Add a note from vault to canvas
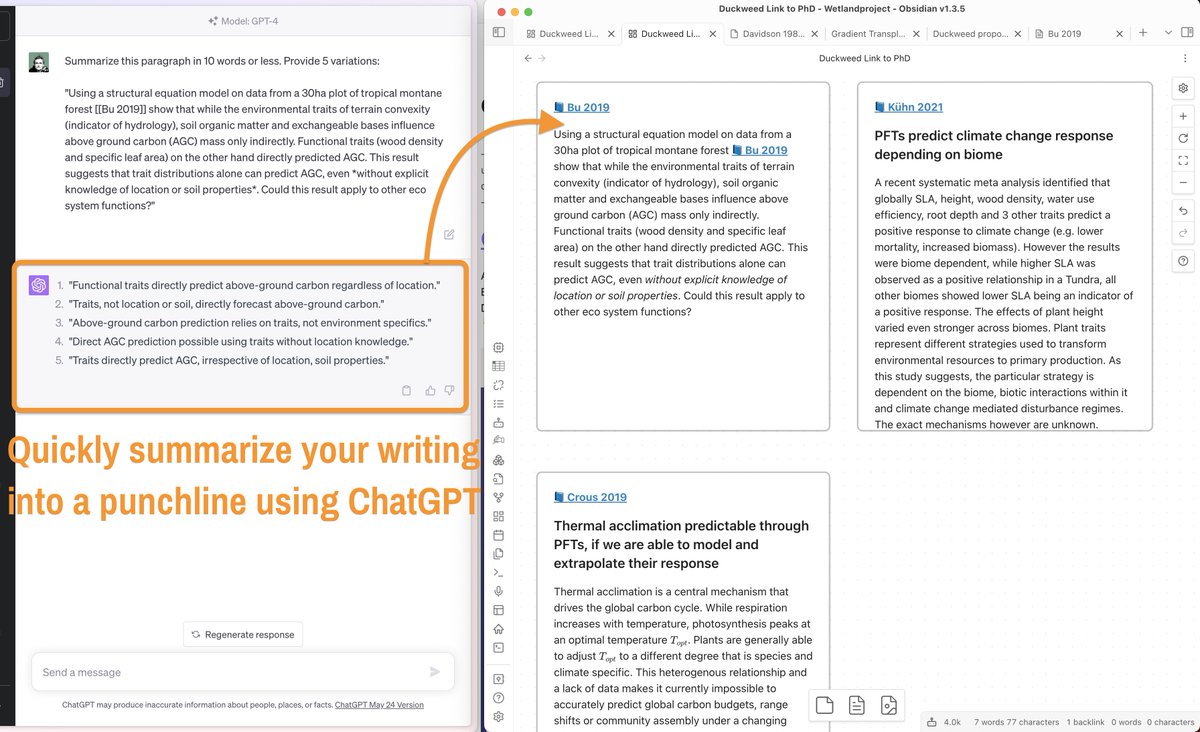Image resolution: width=1200 pixels, height=732 pixels. (x=857, y=706)
